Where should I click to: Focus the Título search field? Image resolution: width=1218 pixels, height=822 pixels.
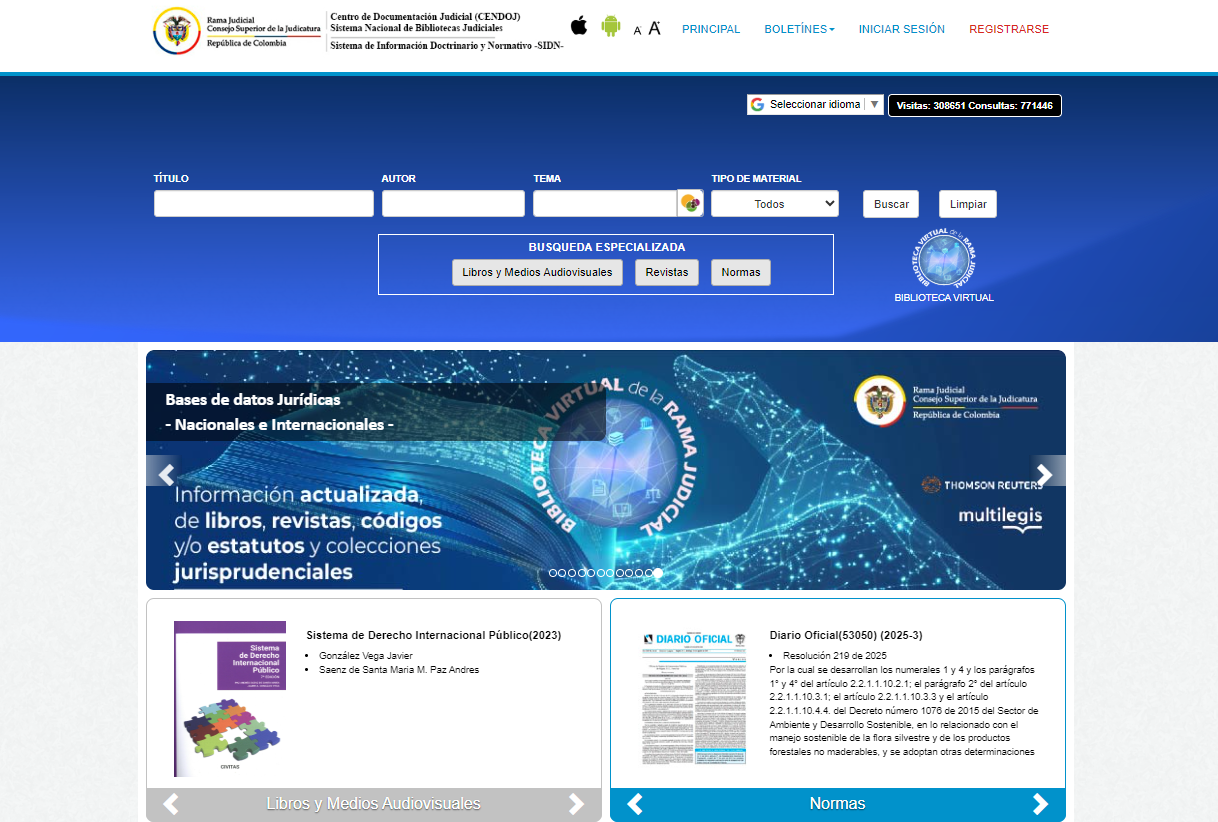(264, 203)
